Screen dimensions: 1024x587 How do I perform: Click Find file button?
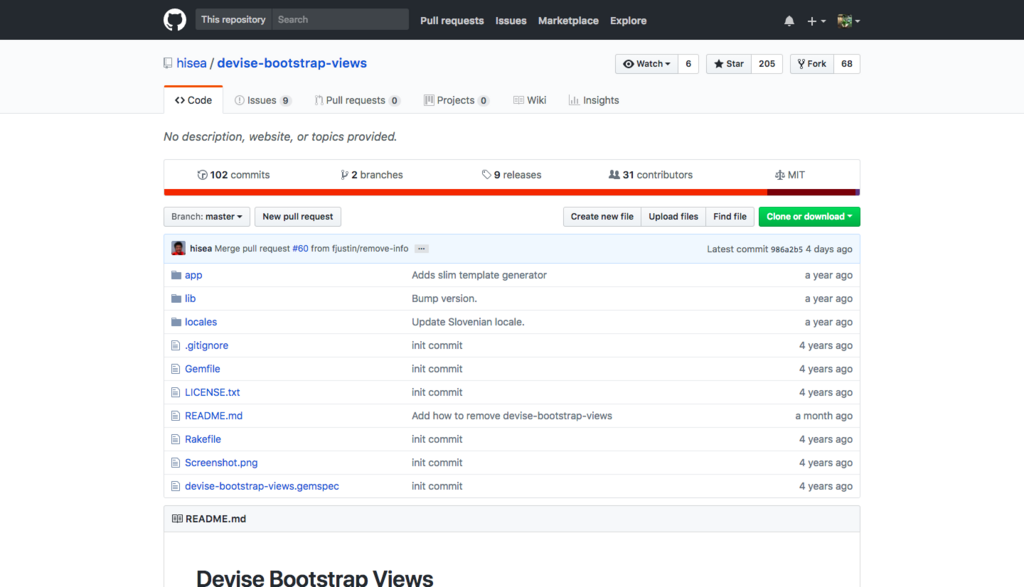click(x=729, y=217)
